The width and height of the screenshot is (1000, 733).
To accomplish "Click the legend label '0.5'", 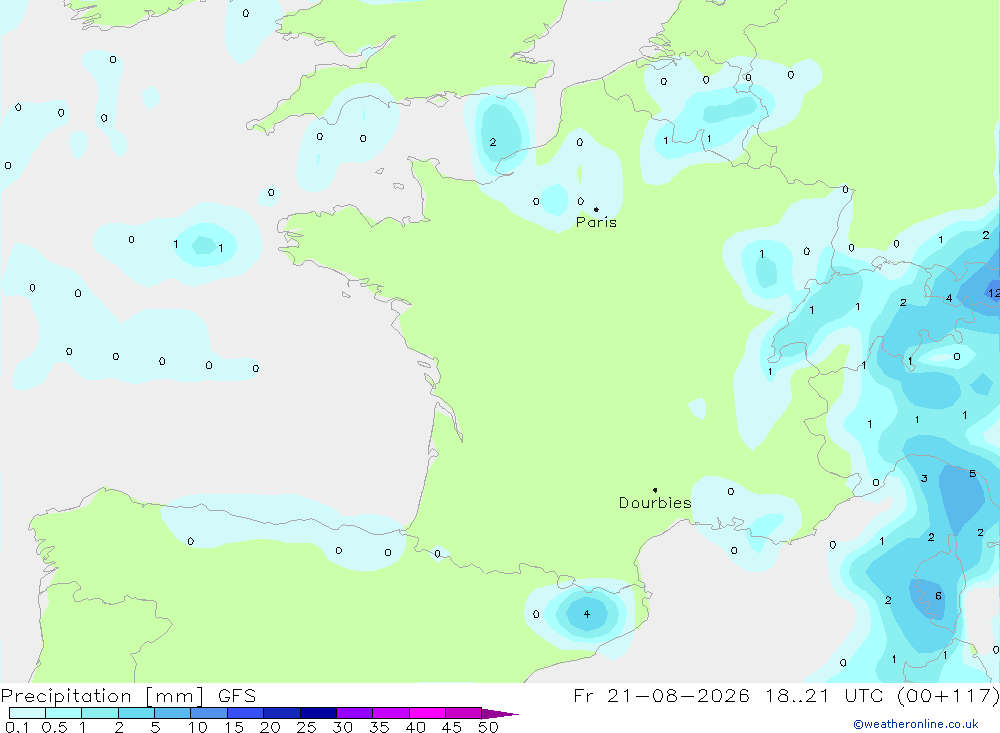I will pos(54,727).
